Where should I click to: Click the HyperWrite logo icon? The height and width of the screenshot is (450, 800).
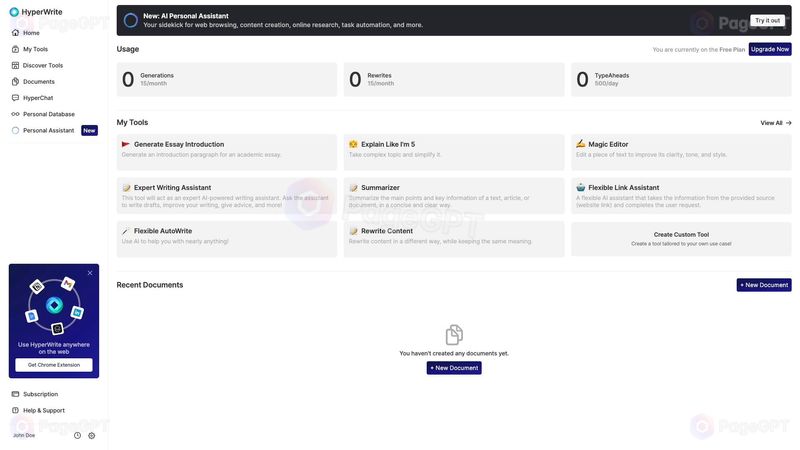click(x=14, y=12)
